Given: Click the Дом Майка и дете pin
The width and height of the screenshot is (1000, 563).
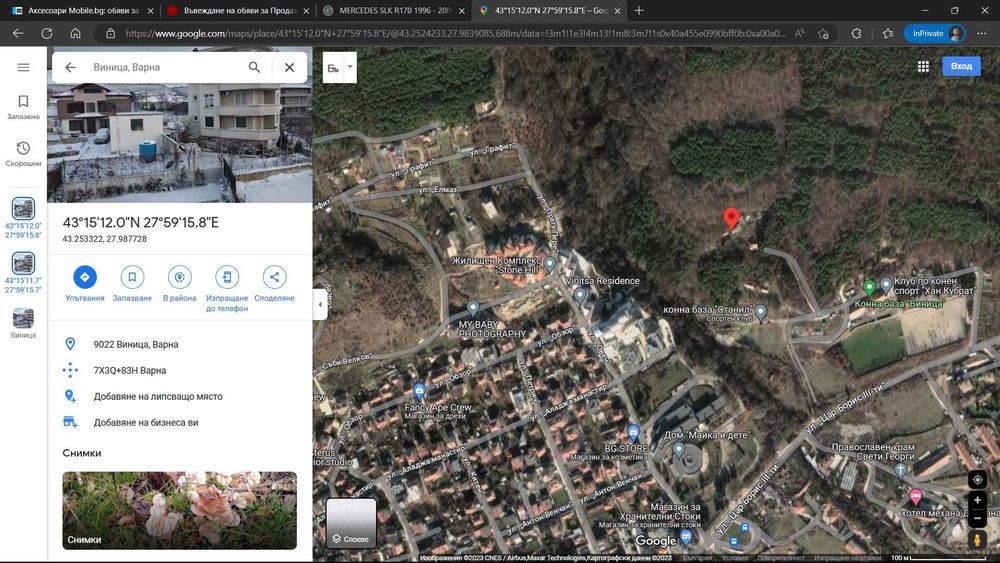Looking at the screenshot, I should (x=679, y=450).
